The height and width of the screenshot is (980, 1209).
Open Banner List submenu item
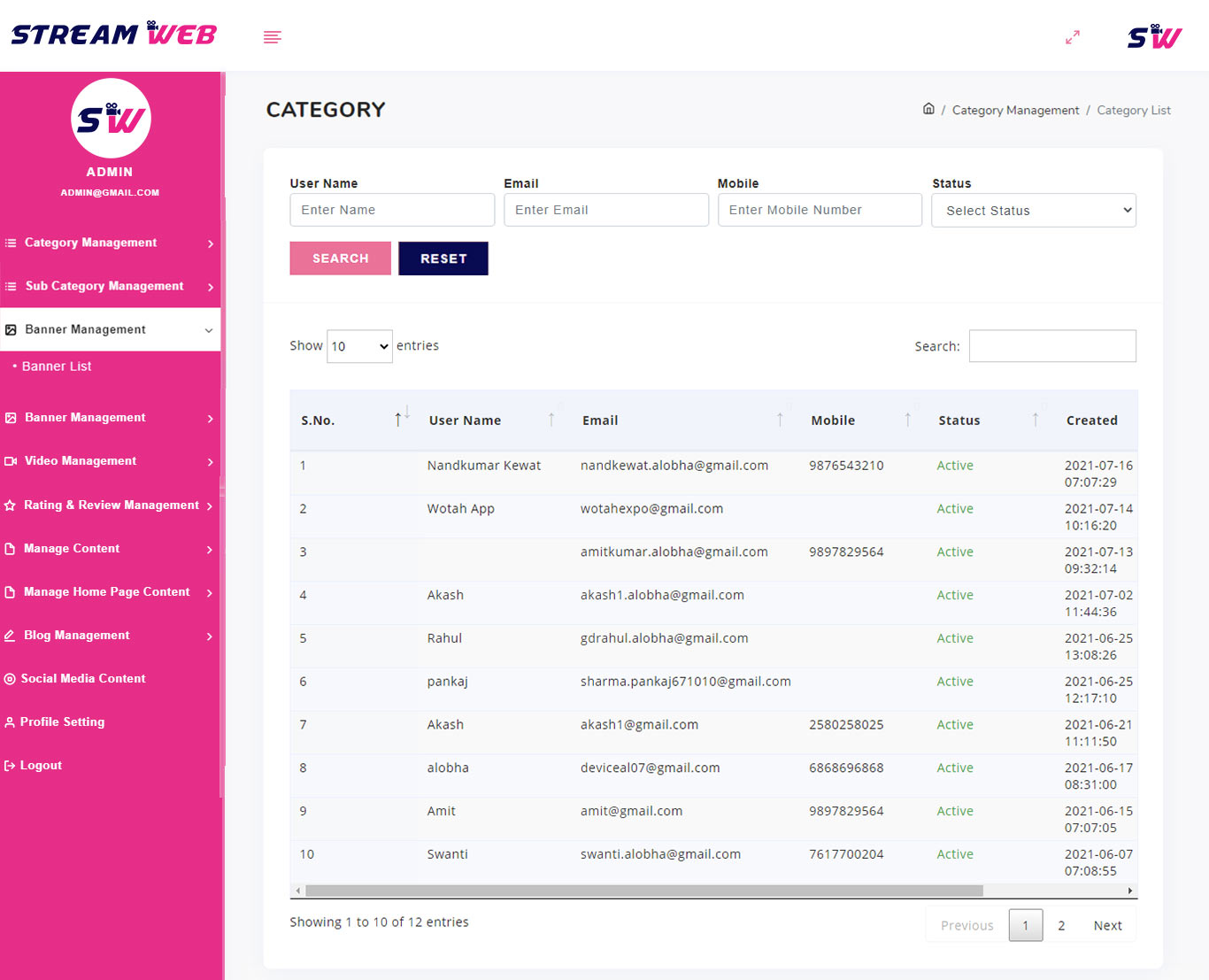57,367
